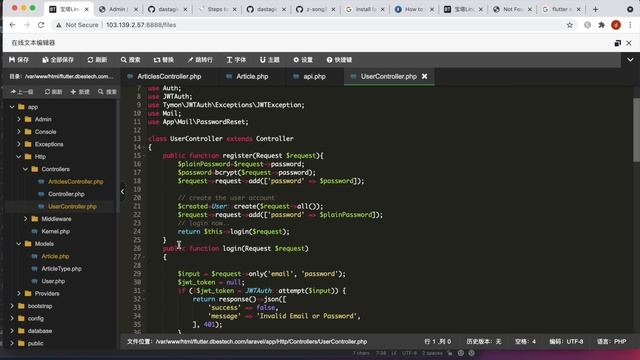Expand the public folder

pos(12,343)
